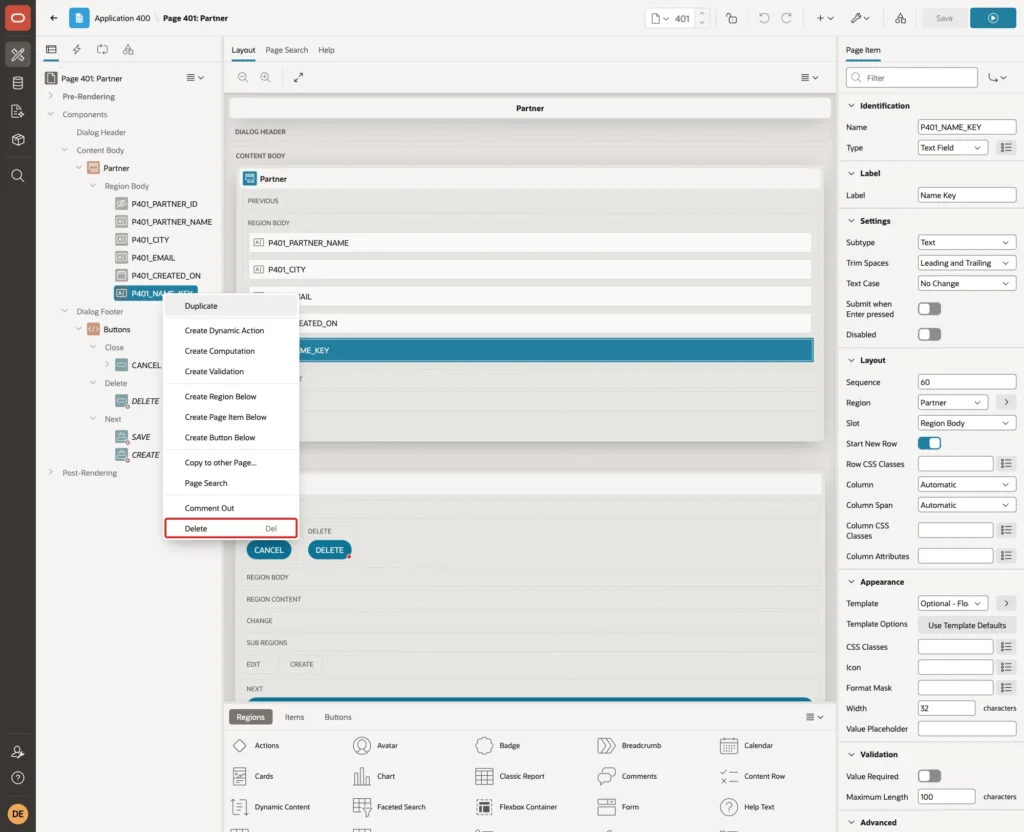Open Team Development sidebar icon
Screen dimensions: 1024x832
tap(18, 112)
